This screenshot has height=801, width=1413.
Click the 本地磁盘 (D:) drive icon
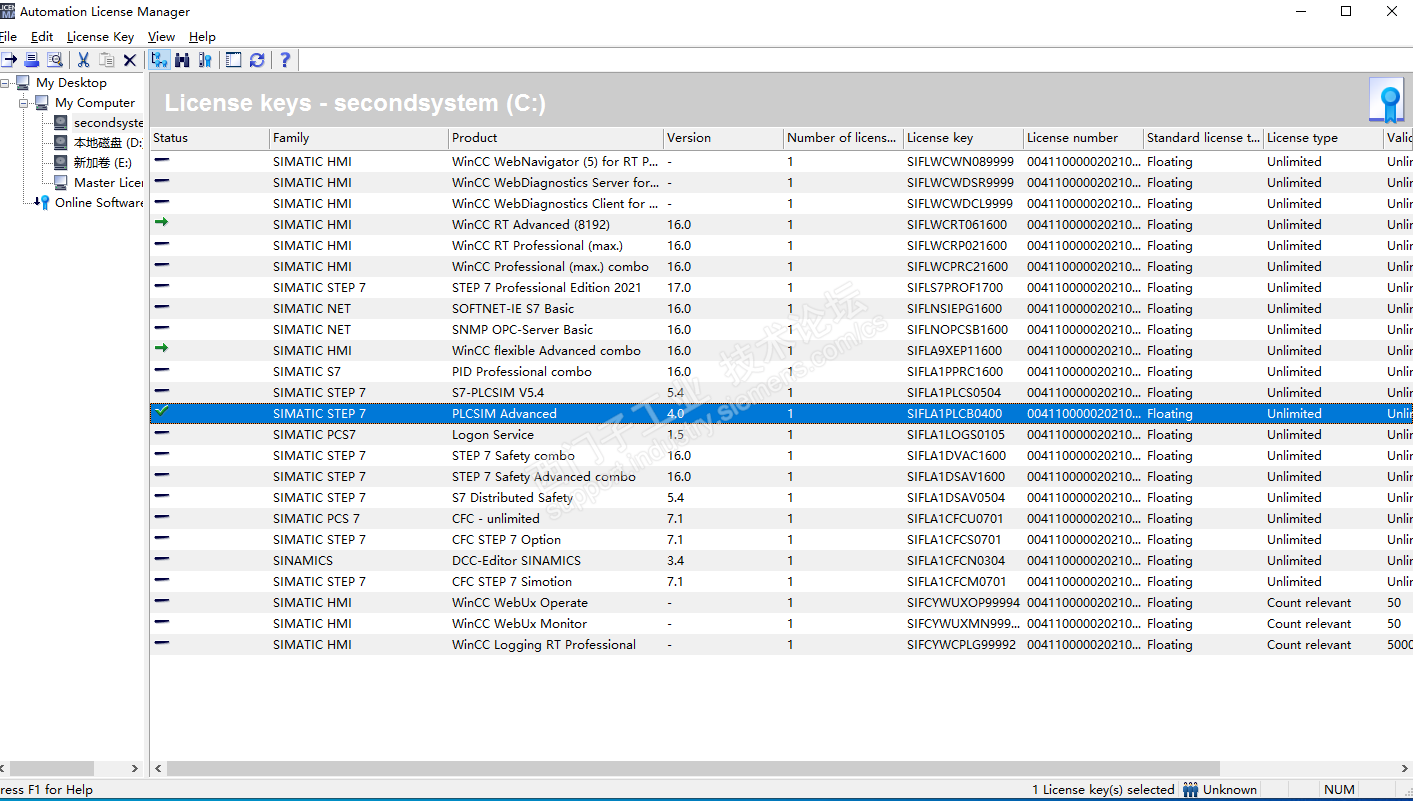61,143
